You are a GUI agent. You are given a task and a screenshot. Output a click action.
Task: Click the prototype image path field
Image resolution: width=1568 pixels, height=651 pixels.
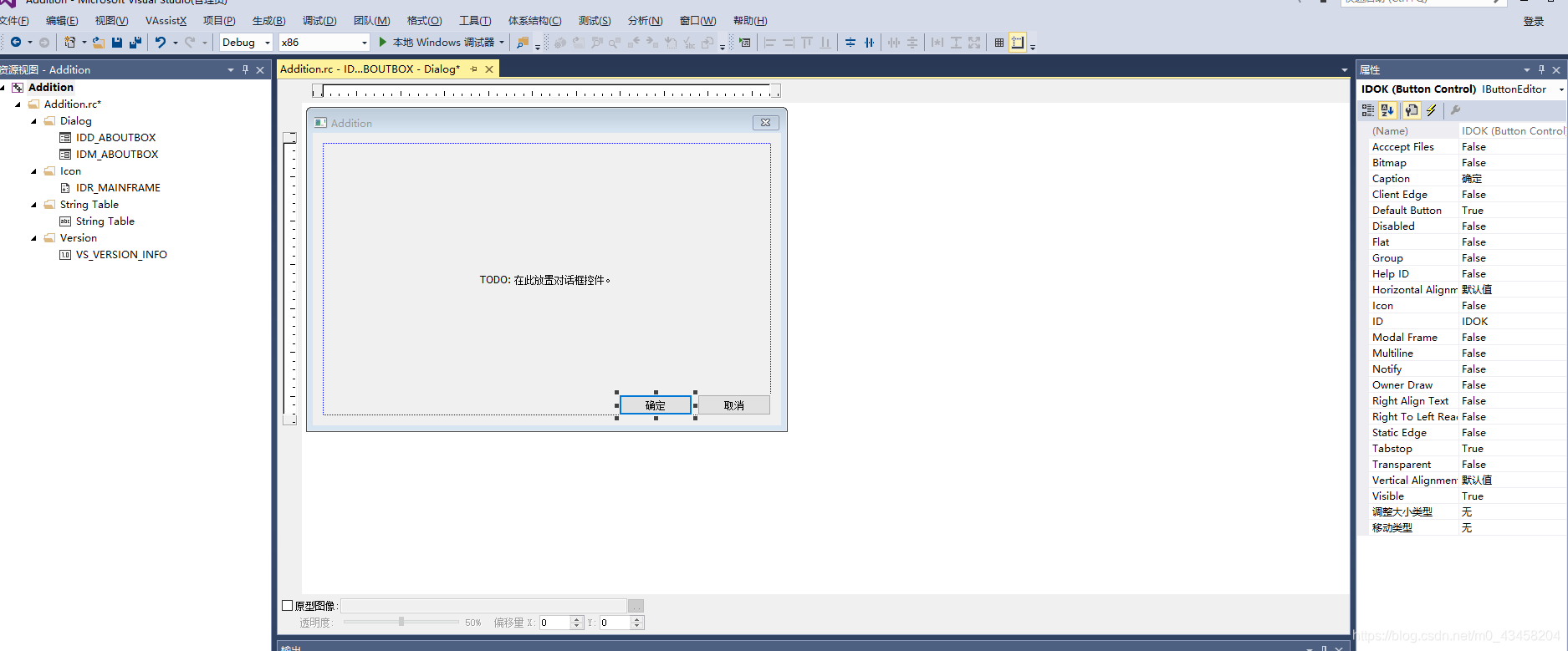[x=483, y=606]
